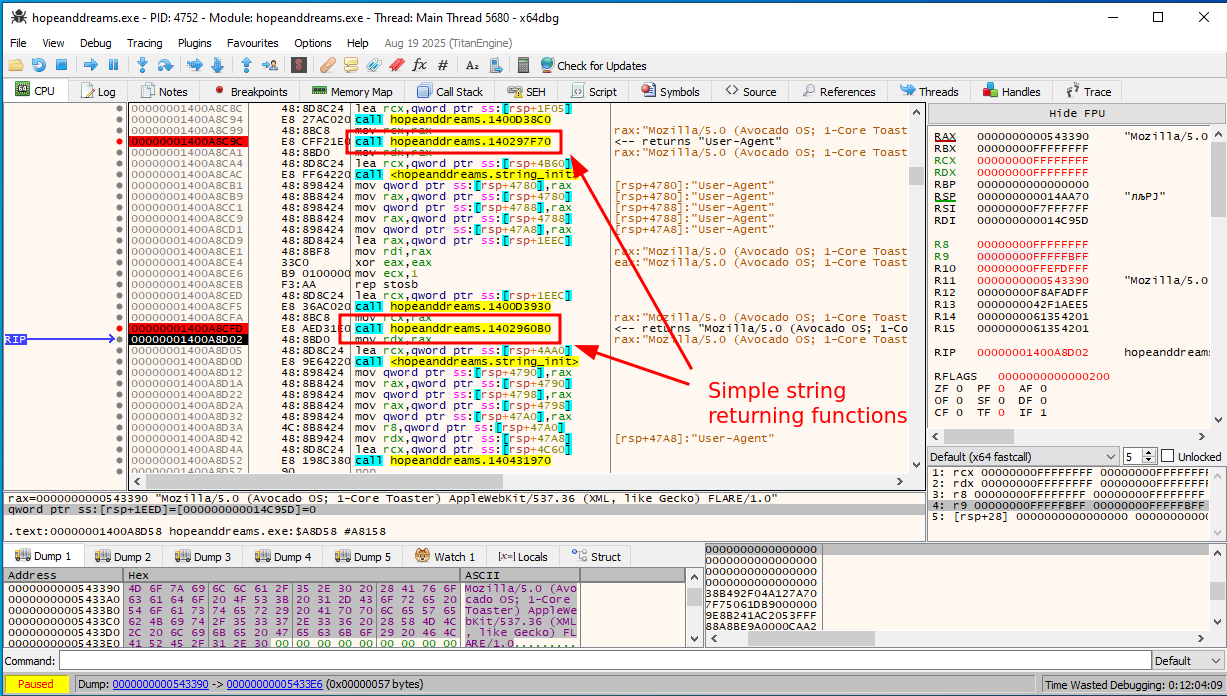
Task: Click the 00000000005433E6 dump end address link
Action: 275,685
